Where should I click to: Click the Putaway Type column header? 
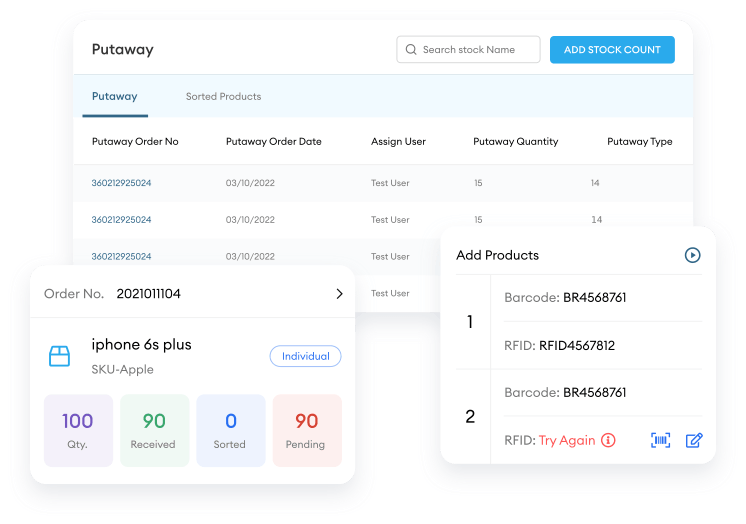click(639, 141)
